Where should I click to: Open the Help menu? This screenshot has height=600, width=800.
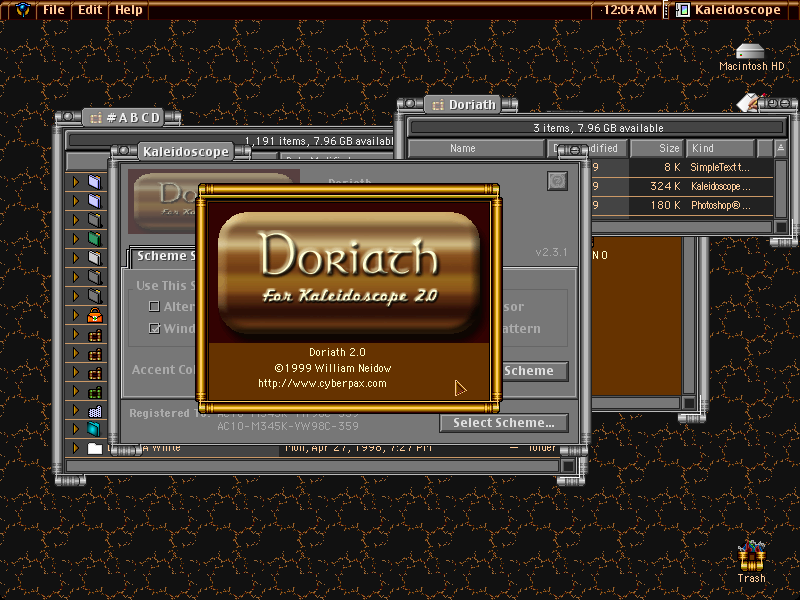point(128,10)
